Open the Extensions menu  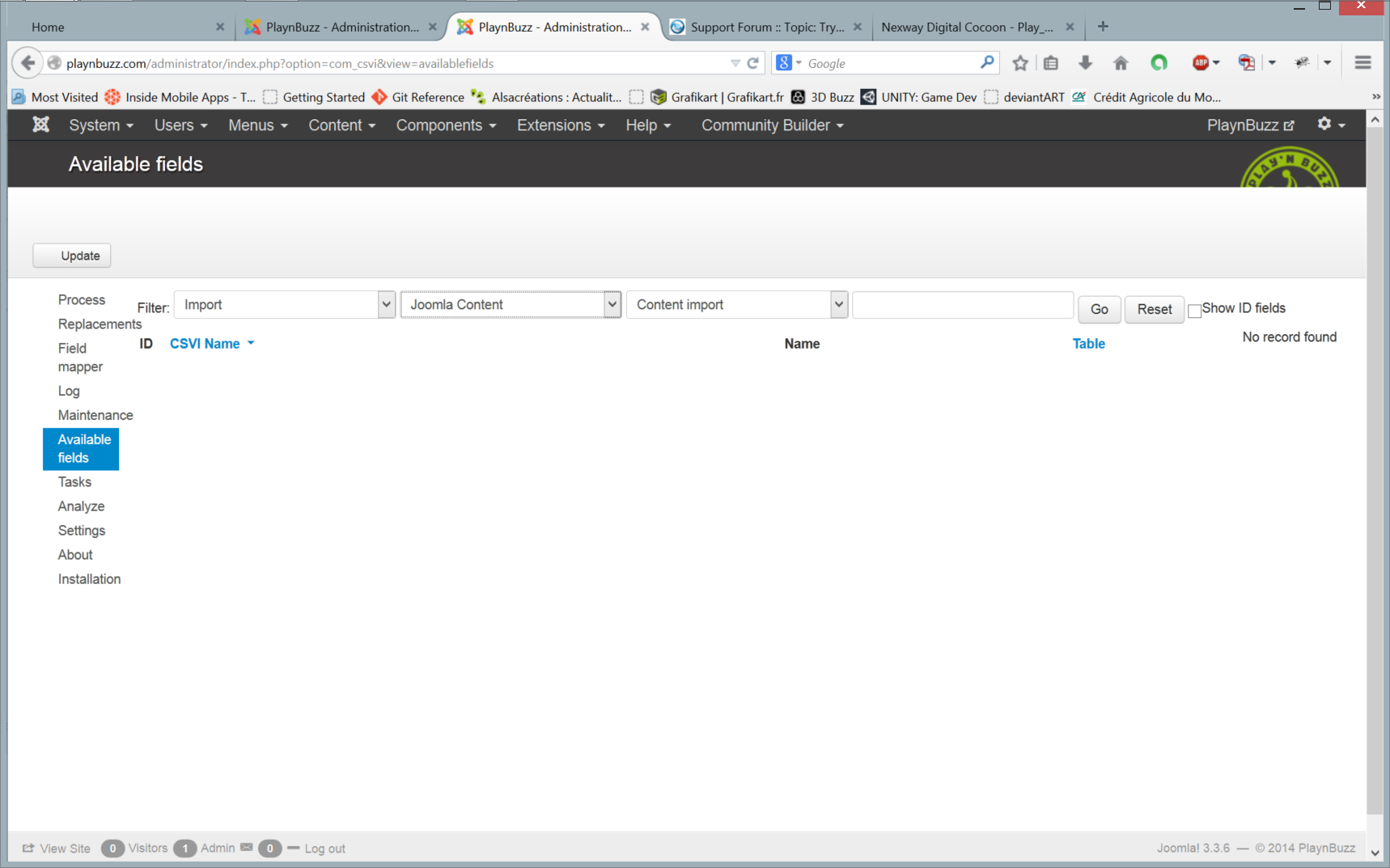[561, 125]
